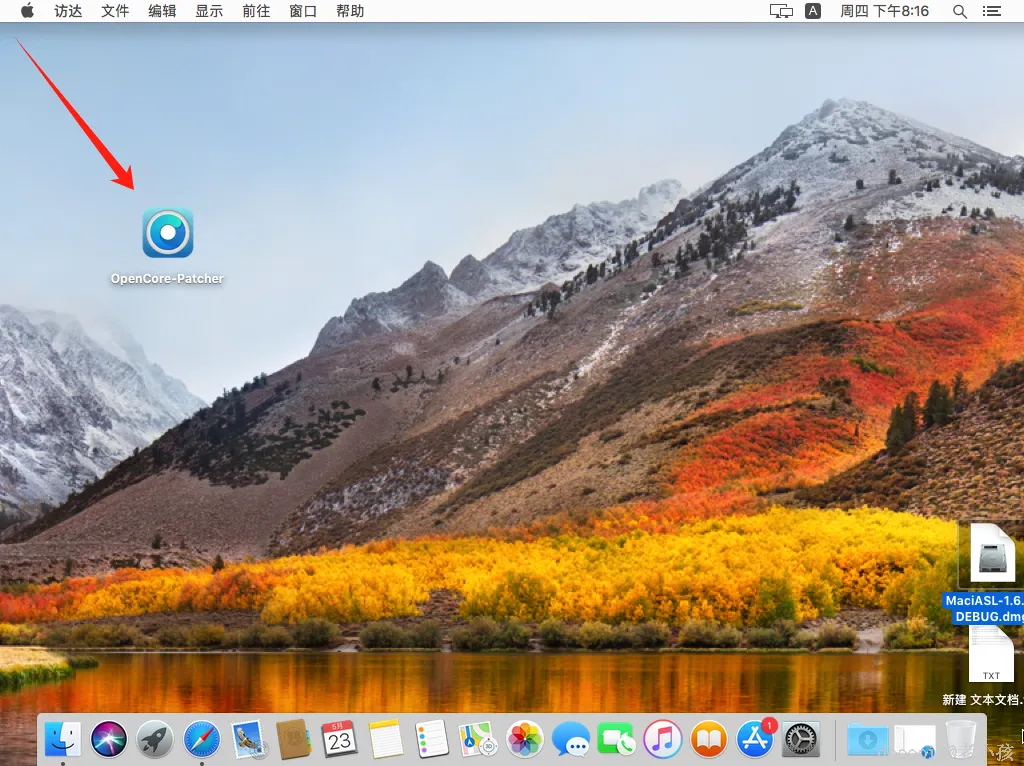The height and width of the screenshot is (766, 1024).
Task: Open Notes app in Dock
Action: pos(386,740)
